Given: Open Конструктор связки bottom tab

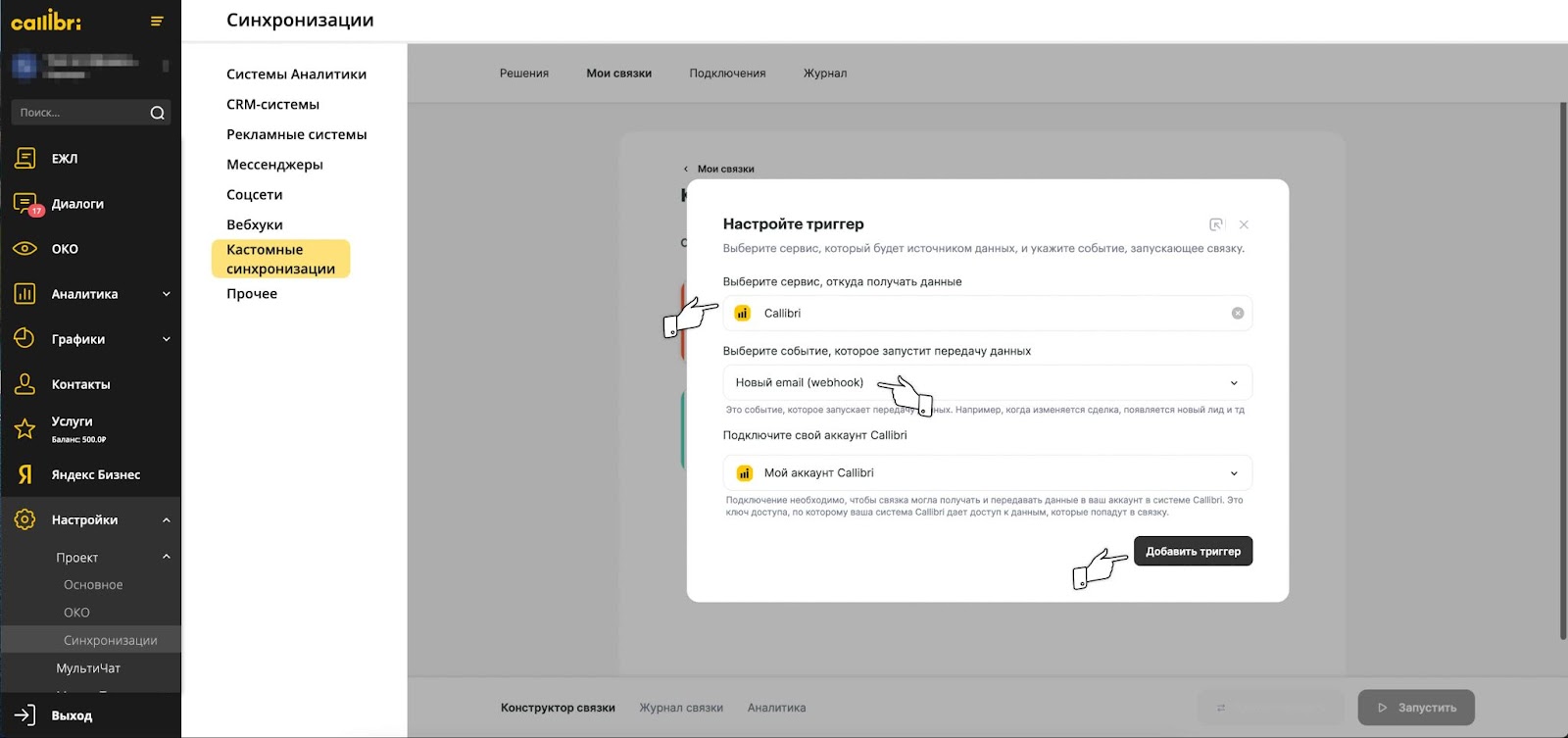Looking at the screenshot, I should 558,708.
